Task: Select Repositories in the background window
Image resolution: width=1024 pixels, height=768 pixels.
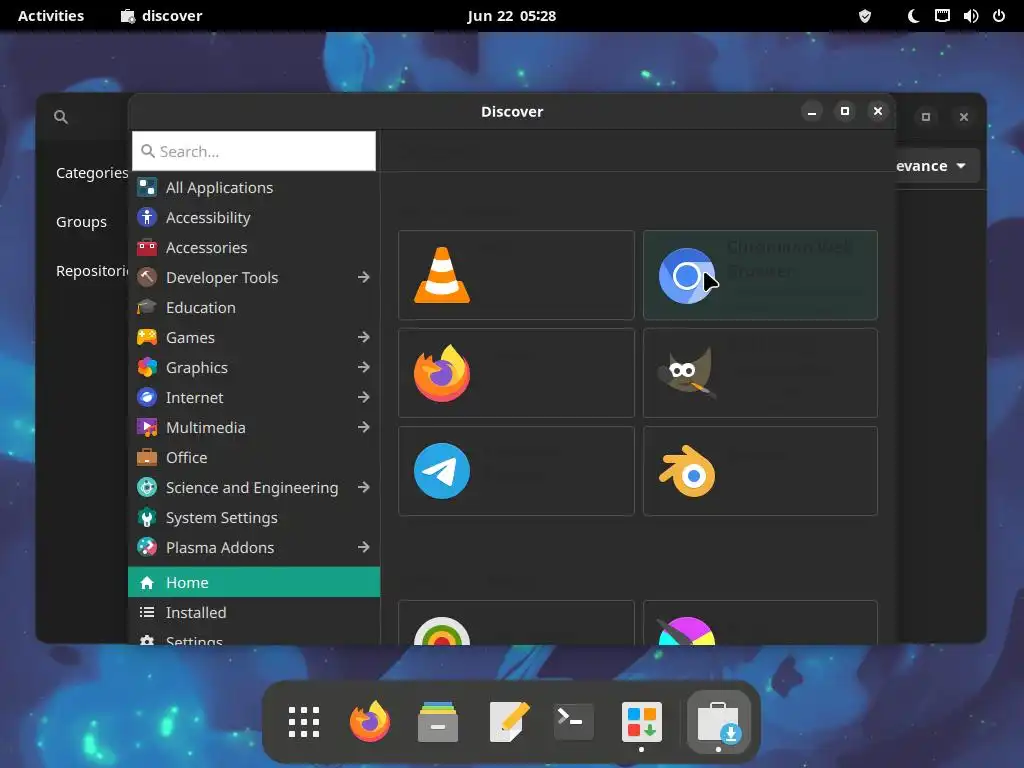Action: point(91,271)
